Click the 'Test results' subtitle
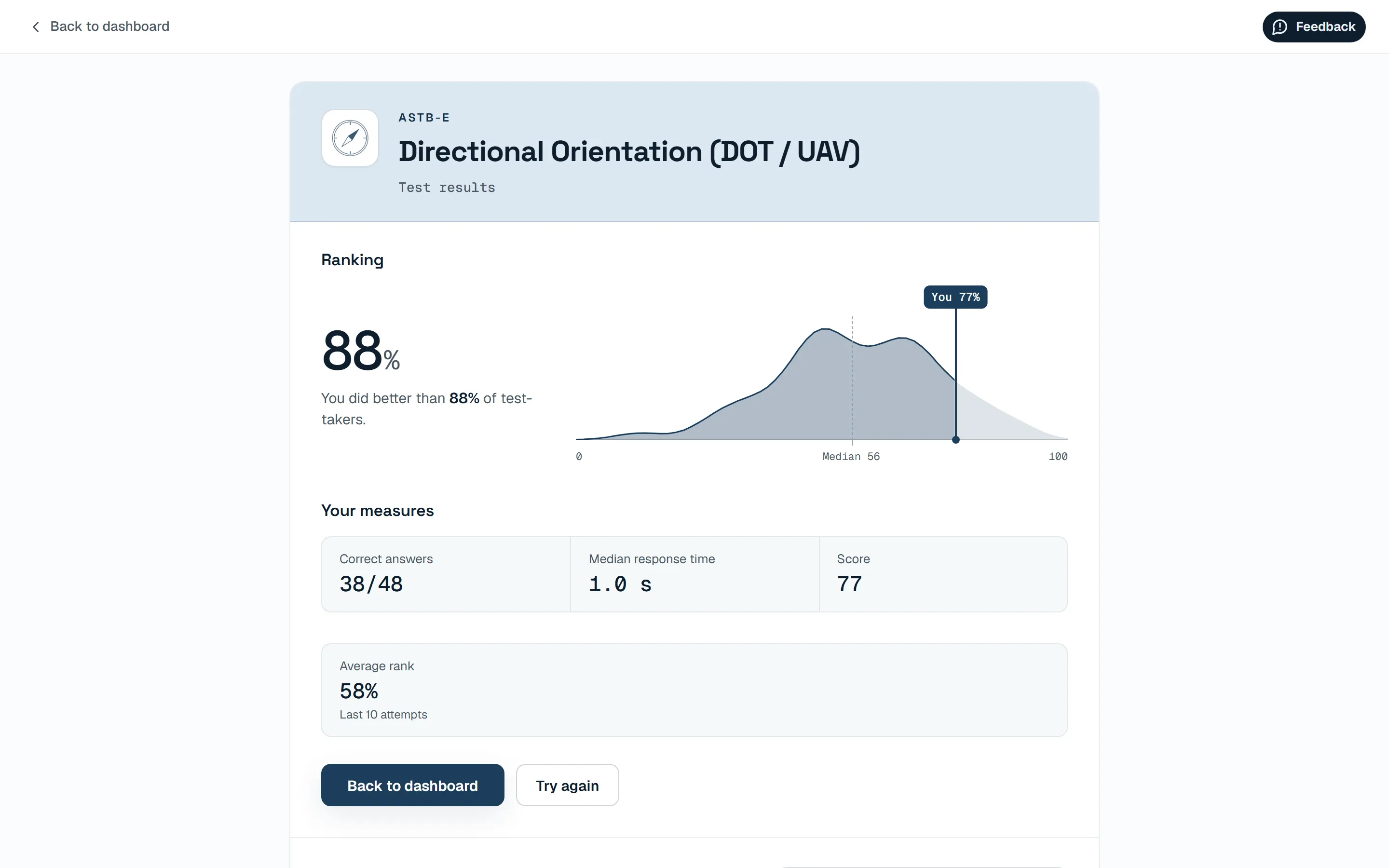 click(447, 188)
